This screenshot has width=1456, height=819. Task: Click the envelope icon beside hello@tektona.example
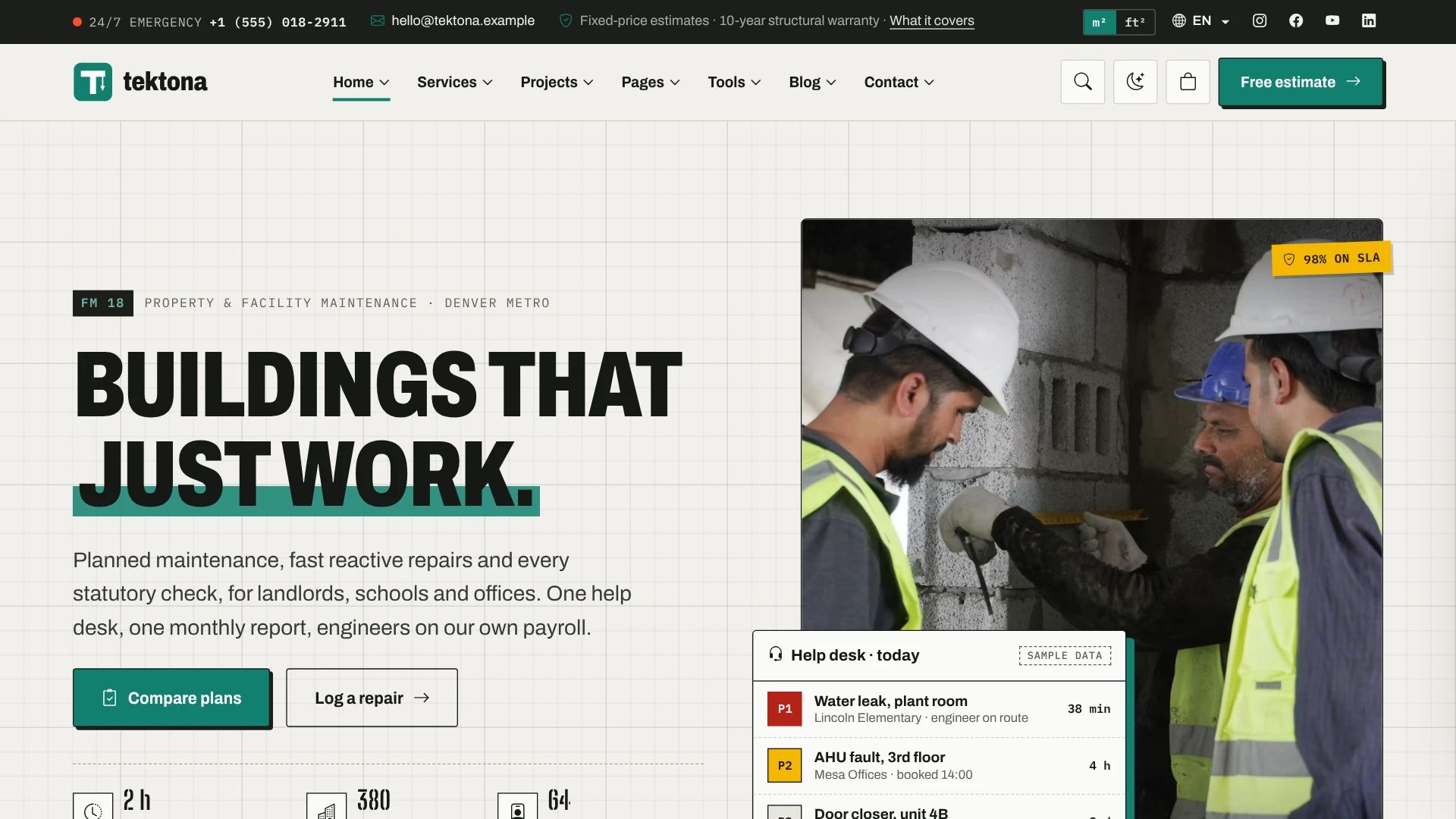click(378, 21)
